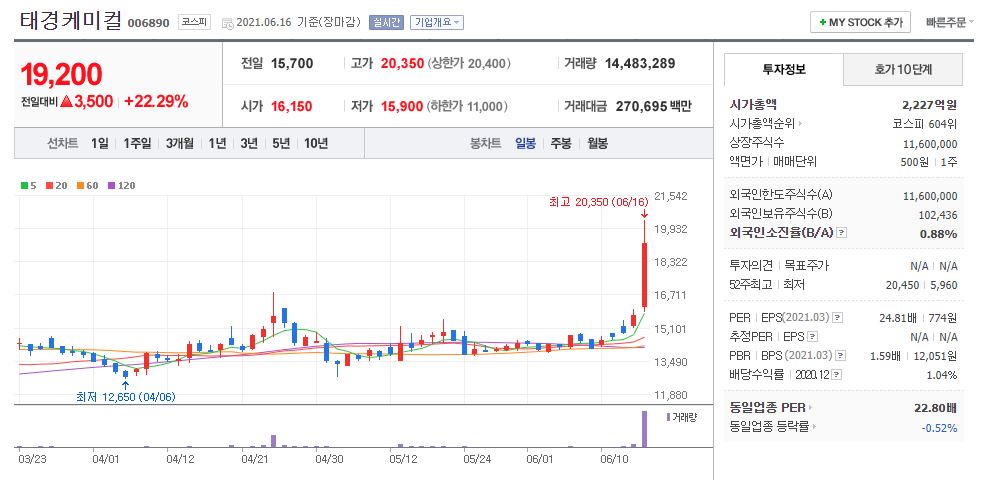Screen dimensions: 990x480
Task: Open help icon next to PER EPS(2021.03)
Action: pyautogui.click(x=837, y=318)
